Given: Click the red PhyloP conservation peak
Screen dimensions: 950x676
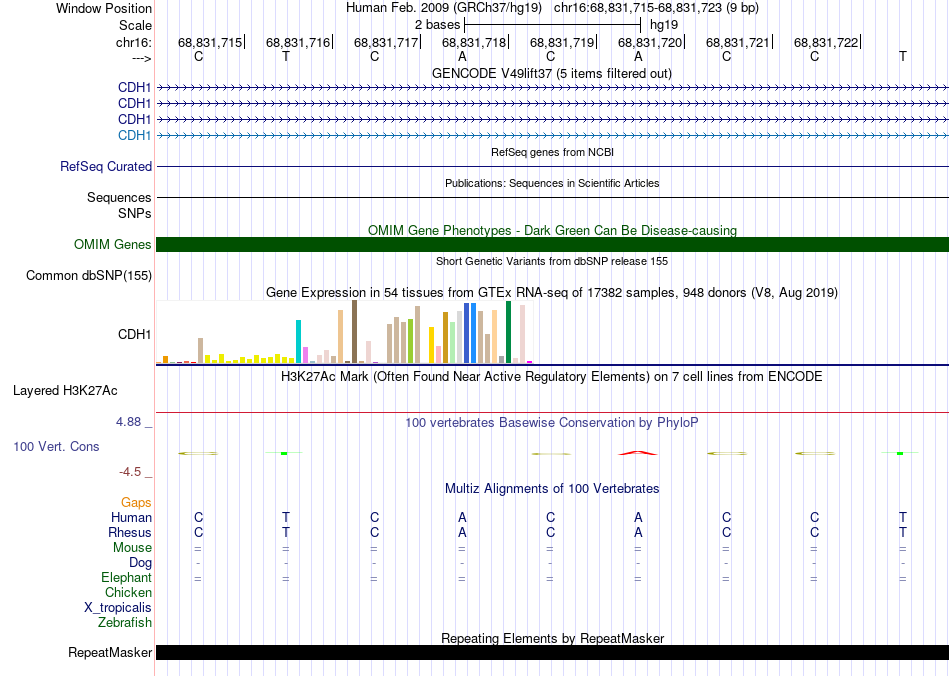Looking at the screenshot, I should [x=638, y=453].
